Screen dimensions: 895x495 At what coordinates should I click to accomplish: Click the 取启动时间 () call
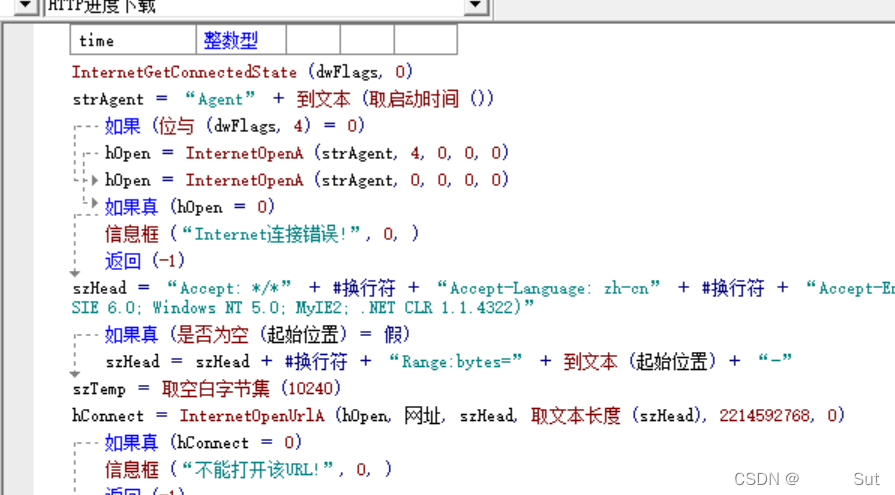431,99
